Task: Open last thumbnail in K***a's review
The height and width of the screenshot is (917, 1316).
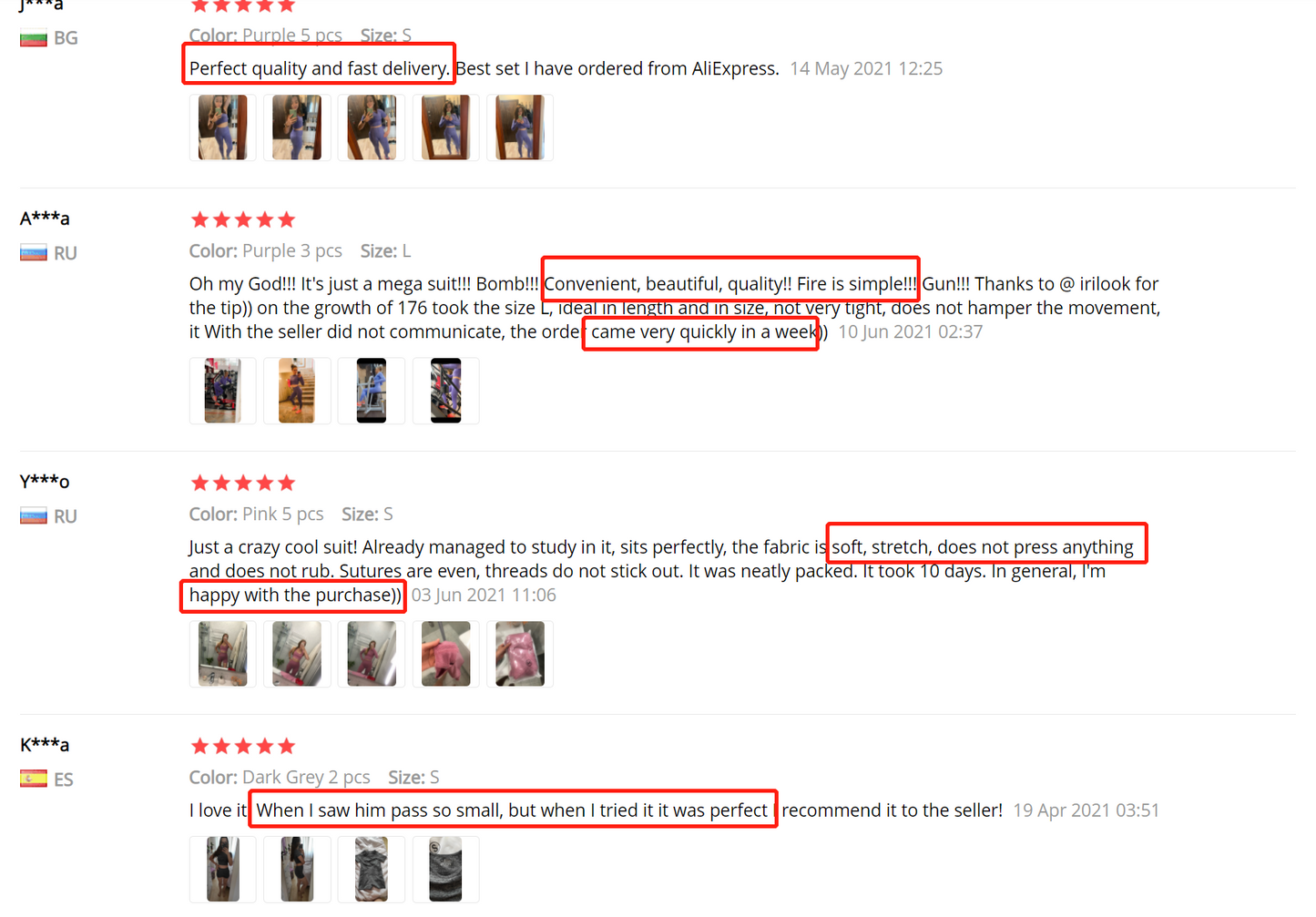Action: coord(445,870)
